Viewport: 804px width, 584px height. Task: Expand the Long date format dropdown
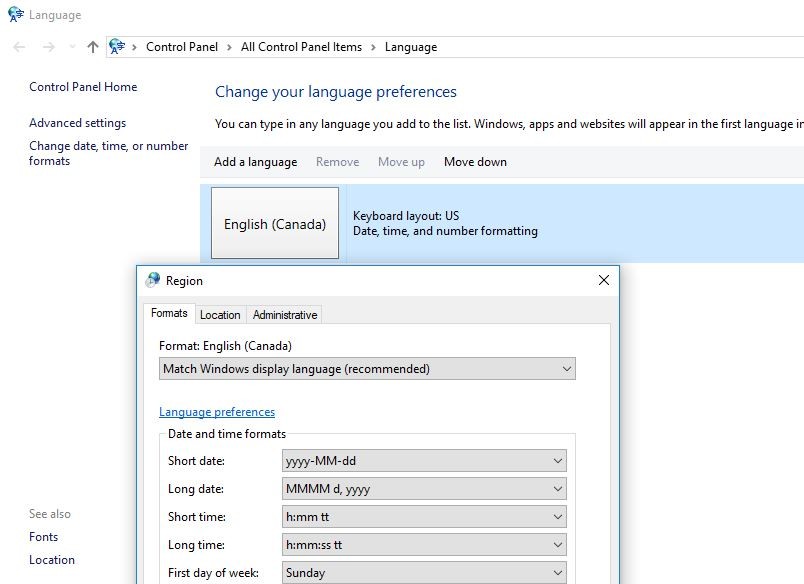(425, 489)
